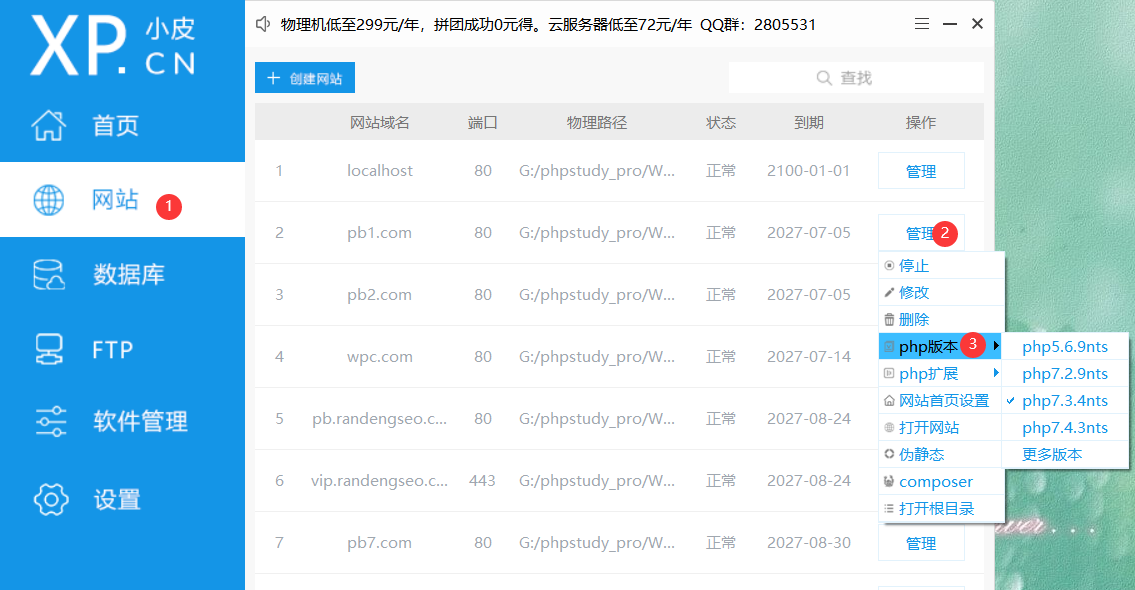The width and height of the screenshot is (1135, 590).
Task: Open the 数据库 database section icon
Action: coord(49,275)
